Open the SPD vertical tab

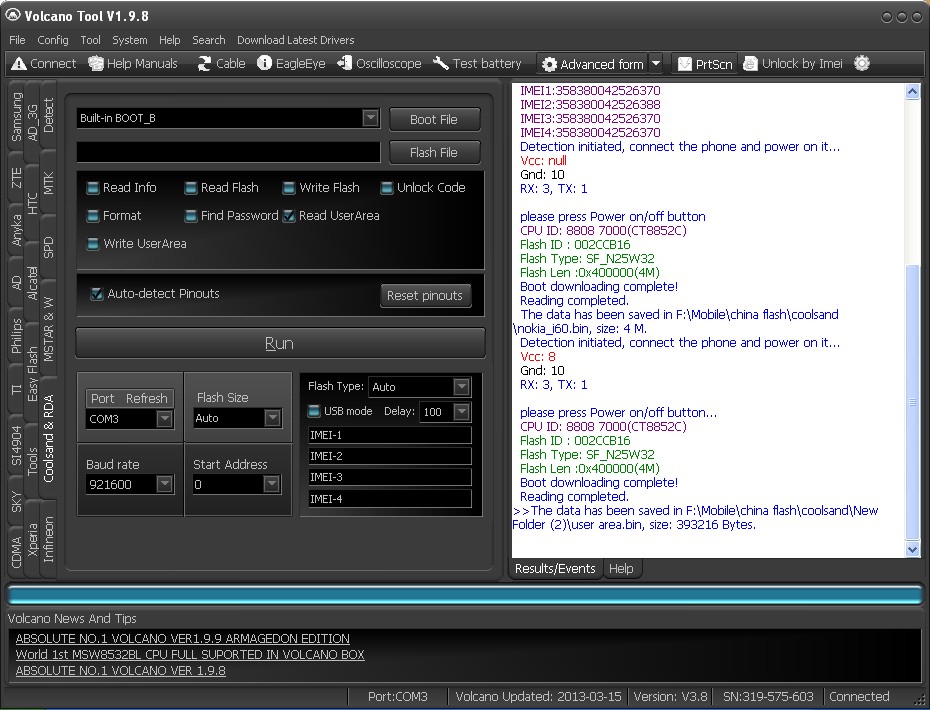click(48, 247)
